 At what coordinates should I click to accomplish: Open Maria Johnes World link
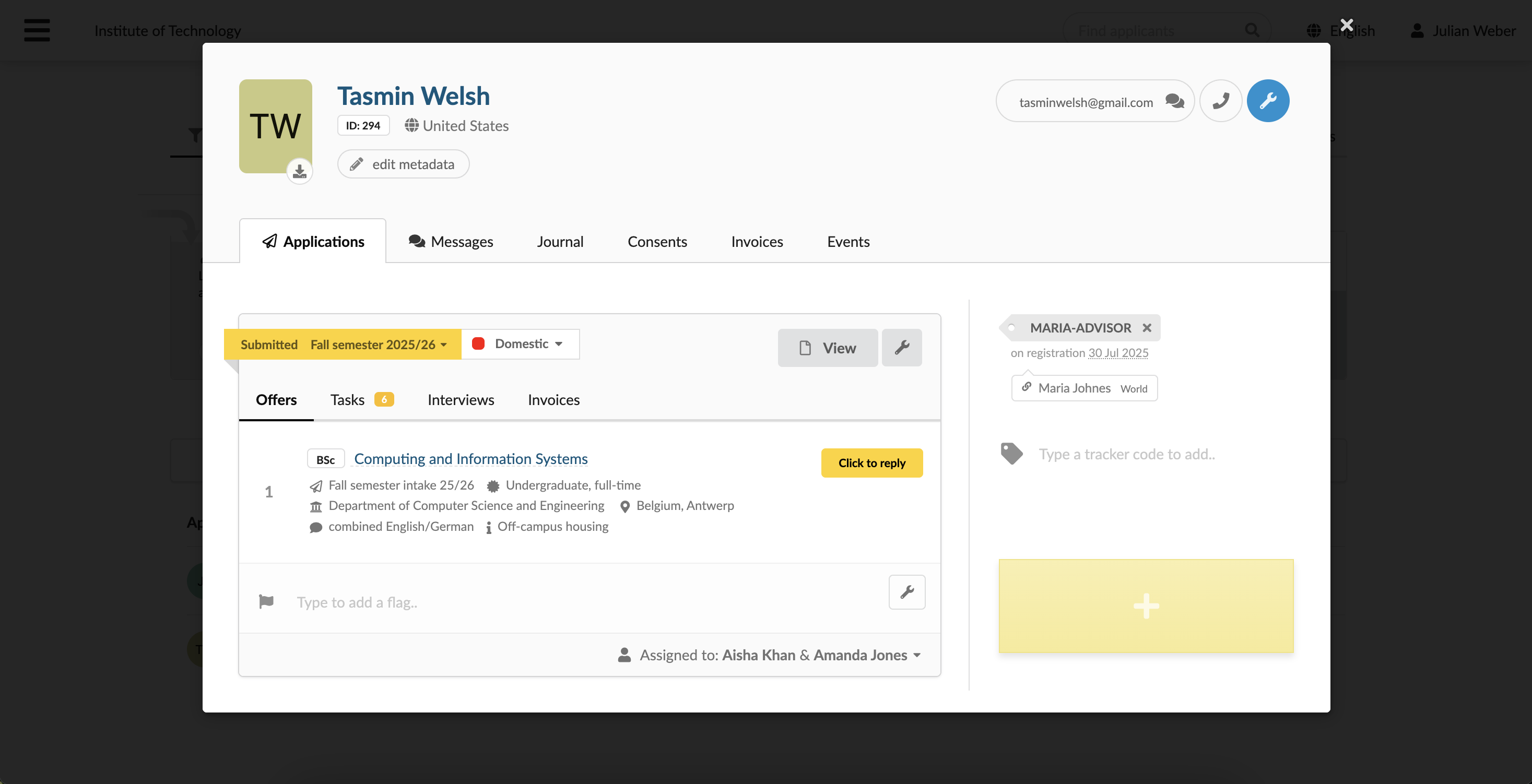pos(1084,387)
